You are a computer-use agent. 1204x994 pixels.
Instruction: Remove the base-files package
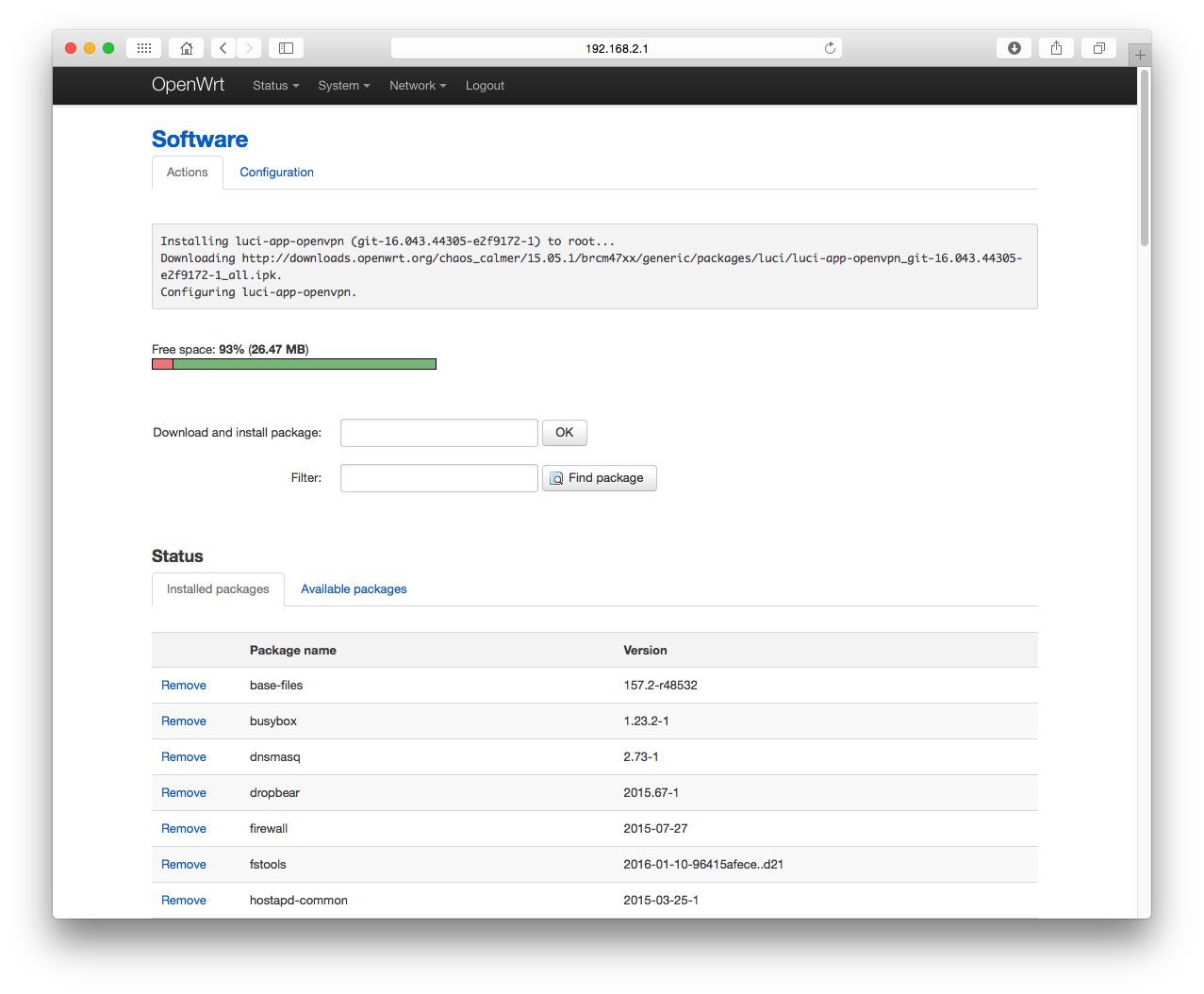pyautogui.click(x=184, y=686)
